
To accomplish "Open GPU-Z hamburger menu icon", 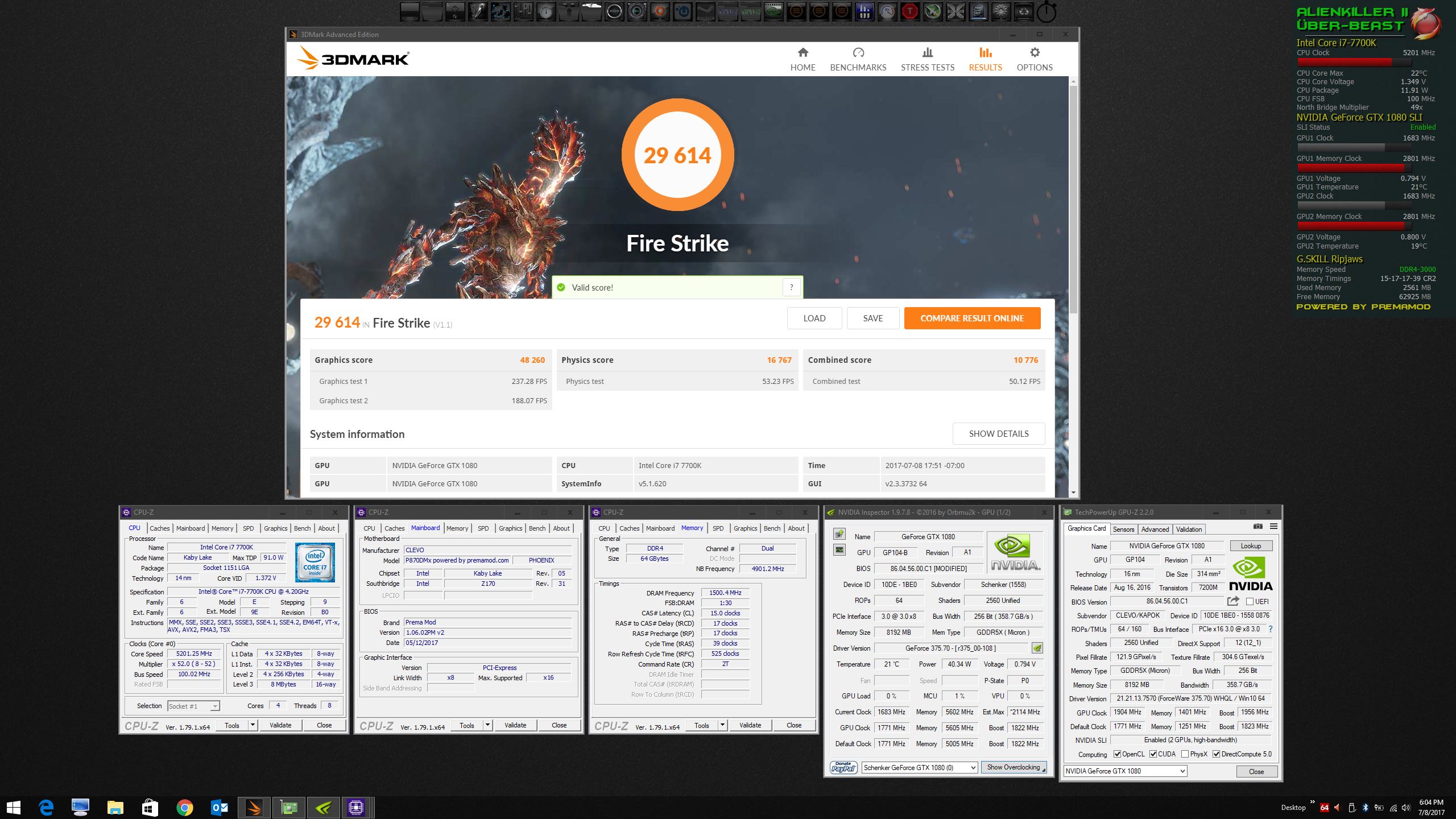I will [x=1273, y=527].
